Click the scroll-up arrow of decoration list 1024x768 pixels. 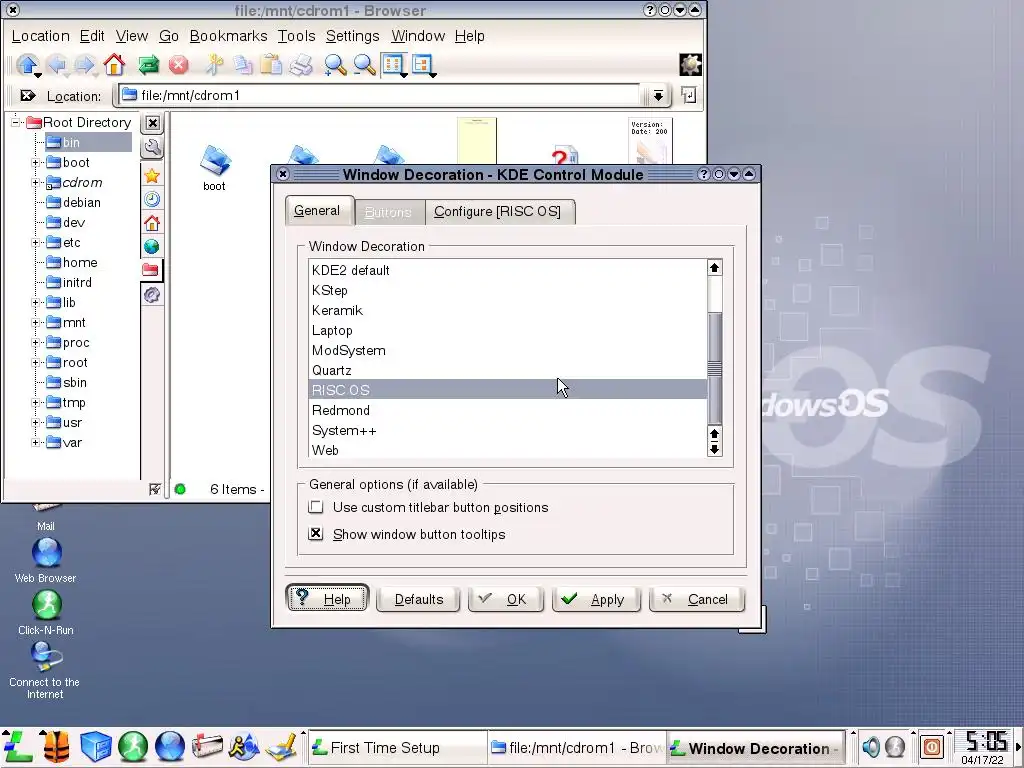coord(714,268)
